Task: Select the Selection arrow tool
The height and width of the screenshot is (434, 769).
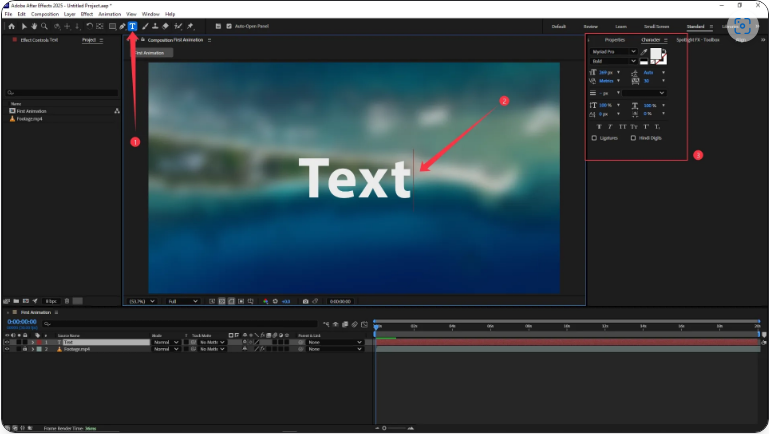Action: click(24, 26)
